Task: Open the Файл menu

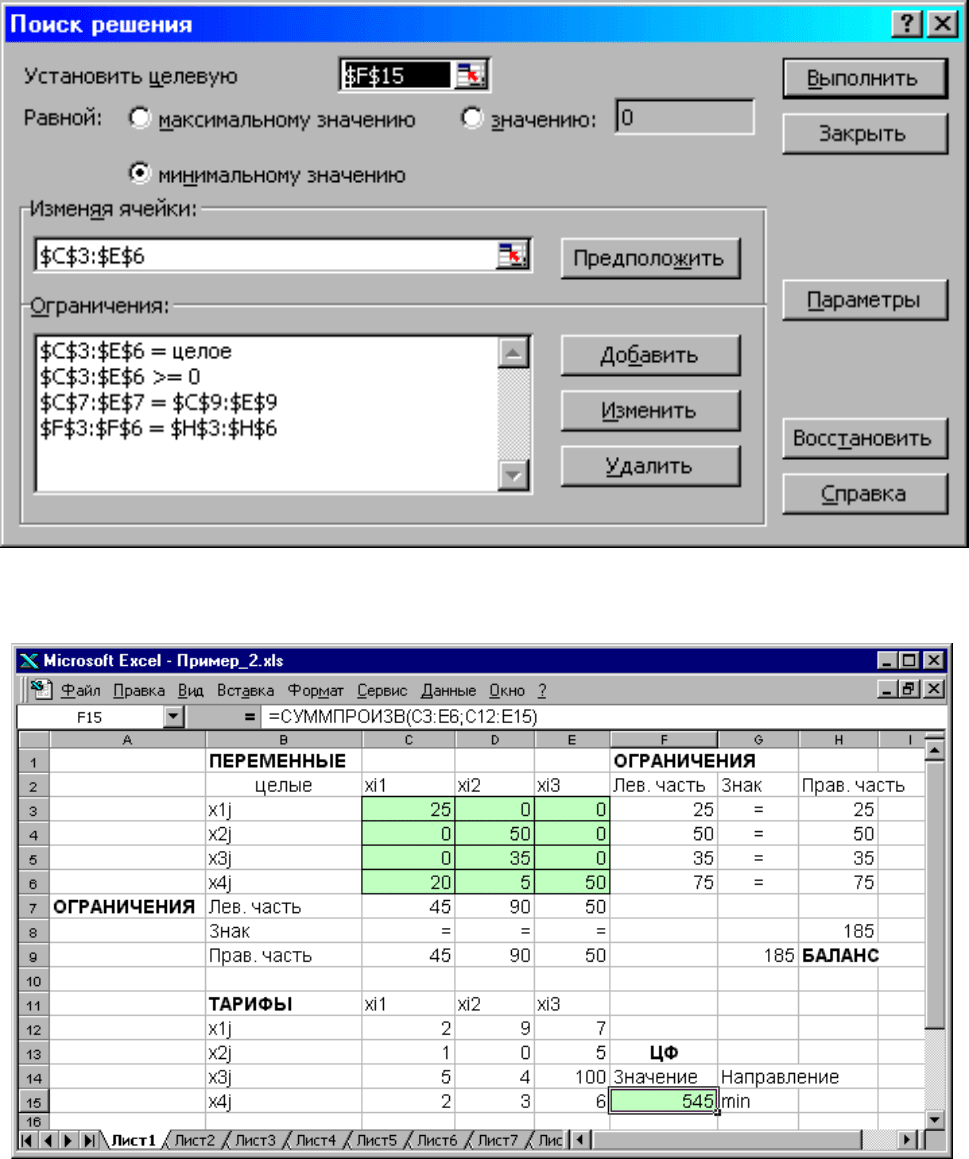Action: click(x=81, y=690)
